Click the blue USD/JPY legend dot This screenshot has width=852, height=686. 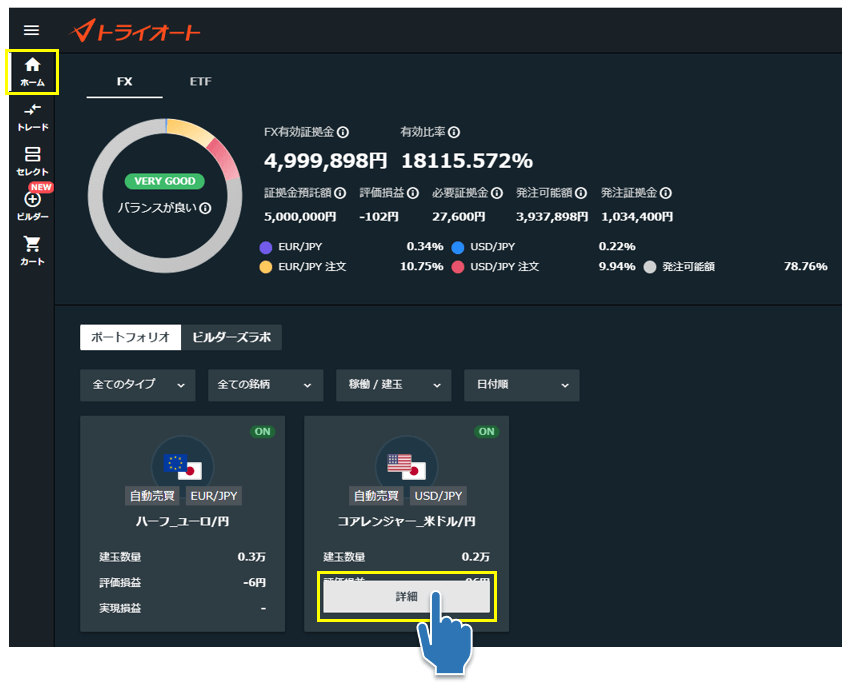[458, 248]
